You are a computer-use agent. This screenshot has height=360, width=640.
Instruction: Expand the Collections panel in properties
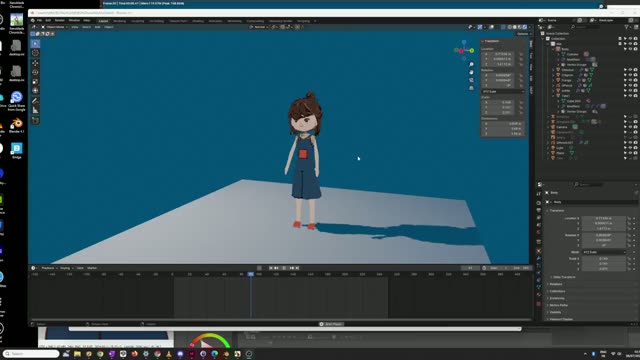557,291
